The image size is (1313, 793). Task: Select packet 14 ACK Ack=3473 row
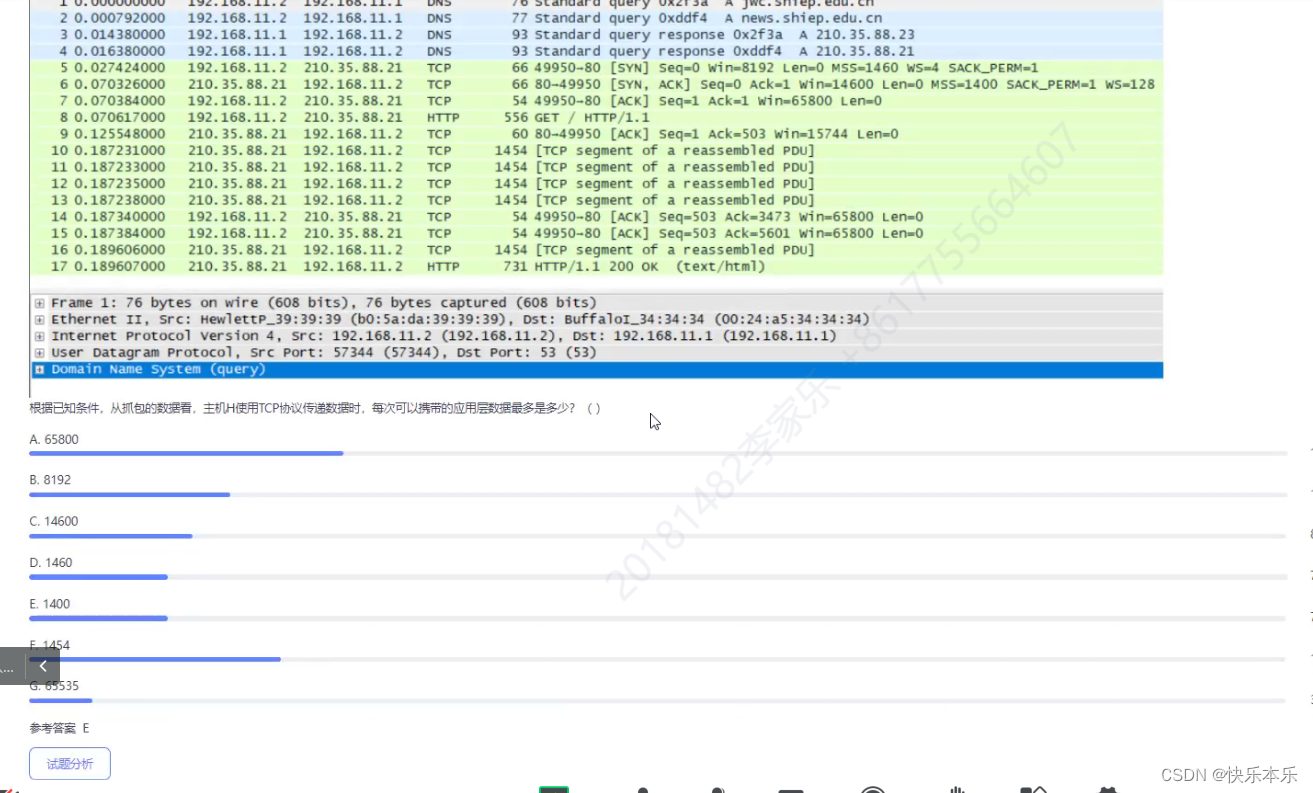click(x=596, y=217)
